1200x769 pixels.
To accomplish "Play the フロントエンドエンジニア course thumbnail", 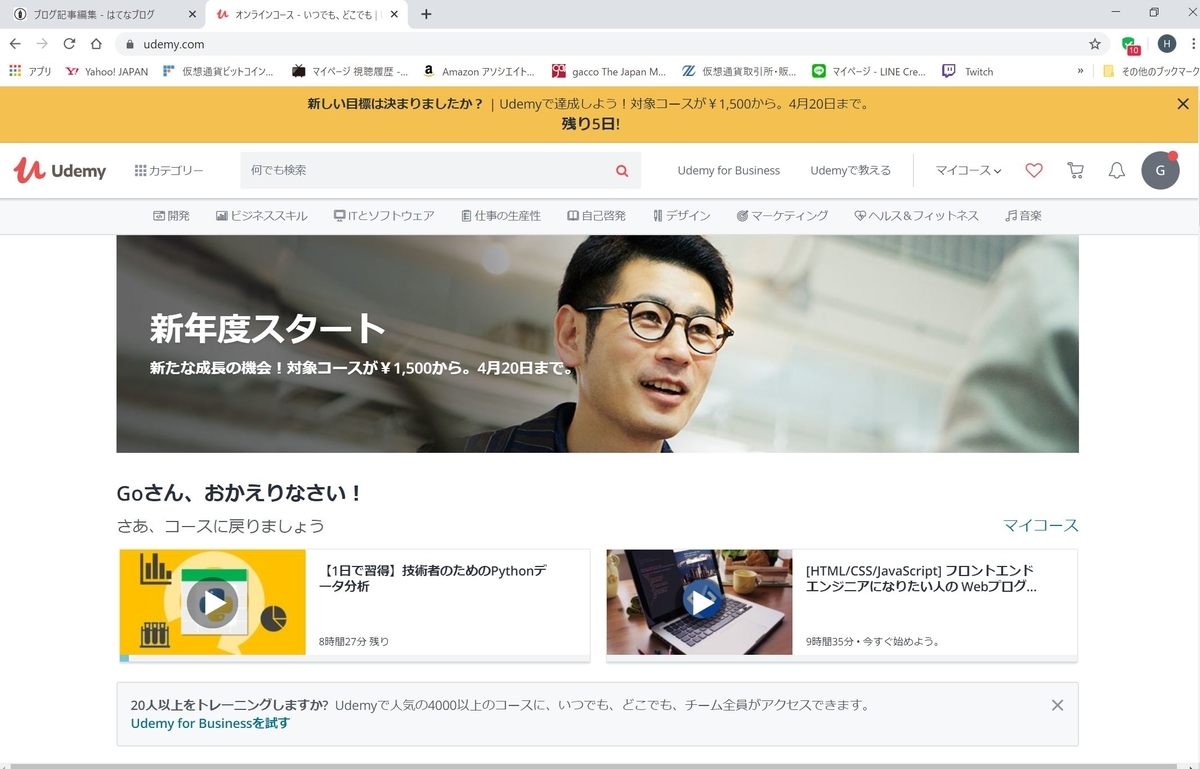I will click(699, 602).
